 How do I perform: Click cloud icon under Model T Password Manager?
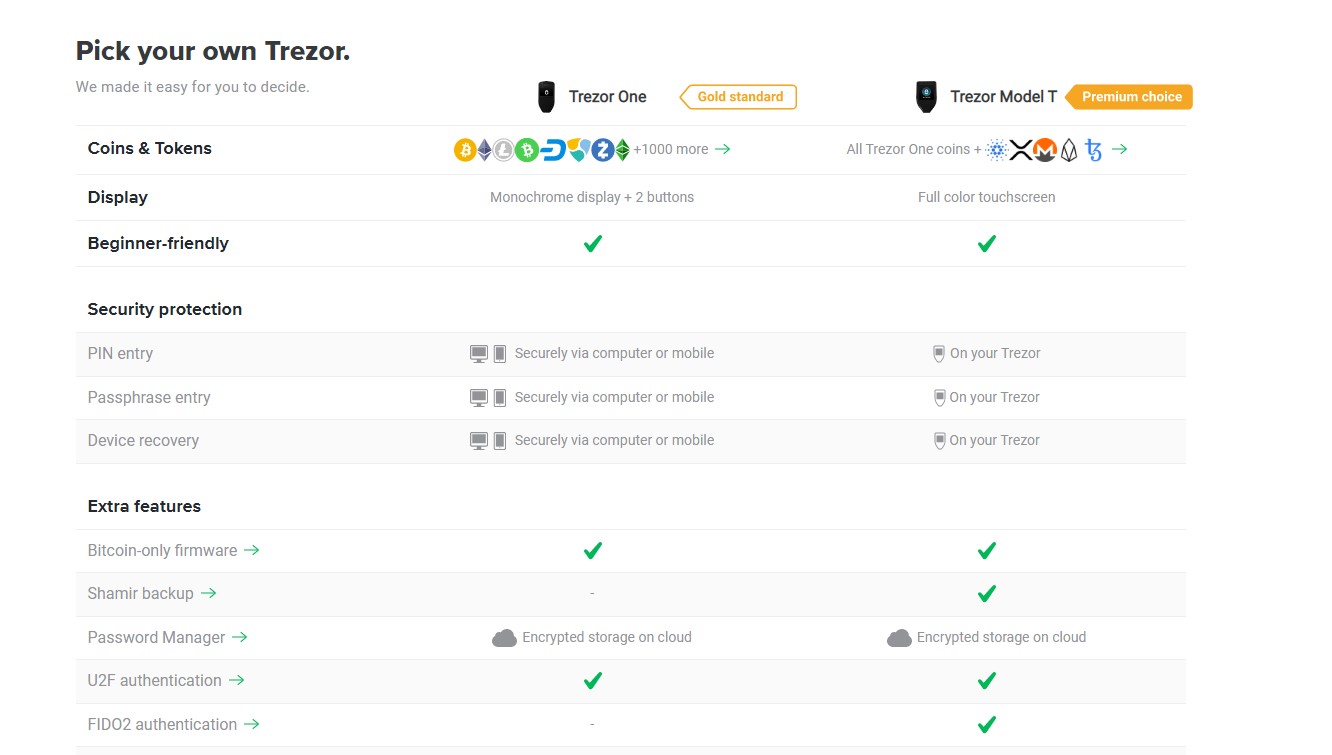pyautogui.click(x=899, y=638)
